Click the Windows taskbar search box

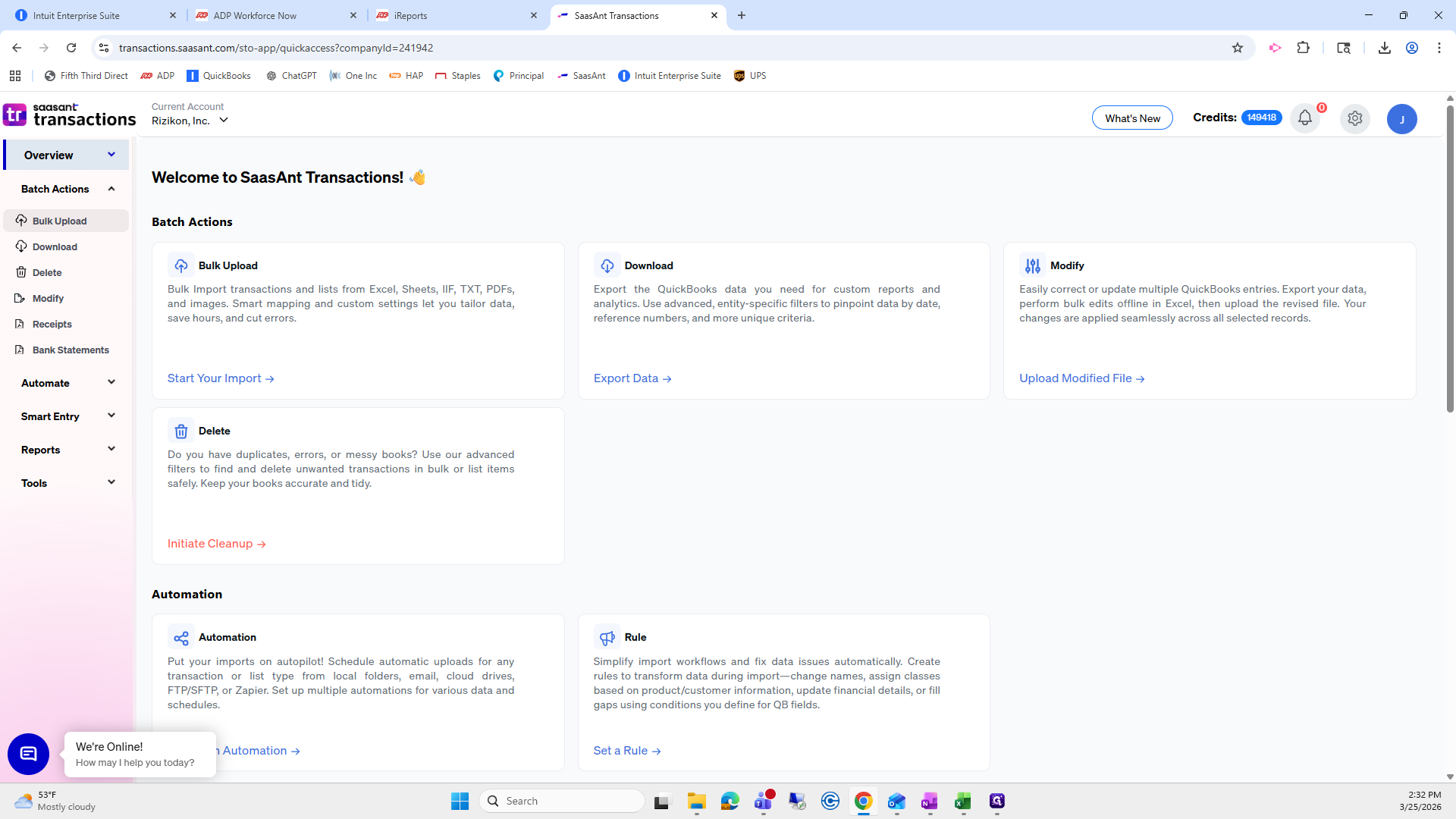pyautogui.click(x=563, y=801)
